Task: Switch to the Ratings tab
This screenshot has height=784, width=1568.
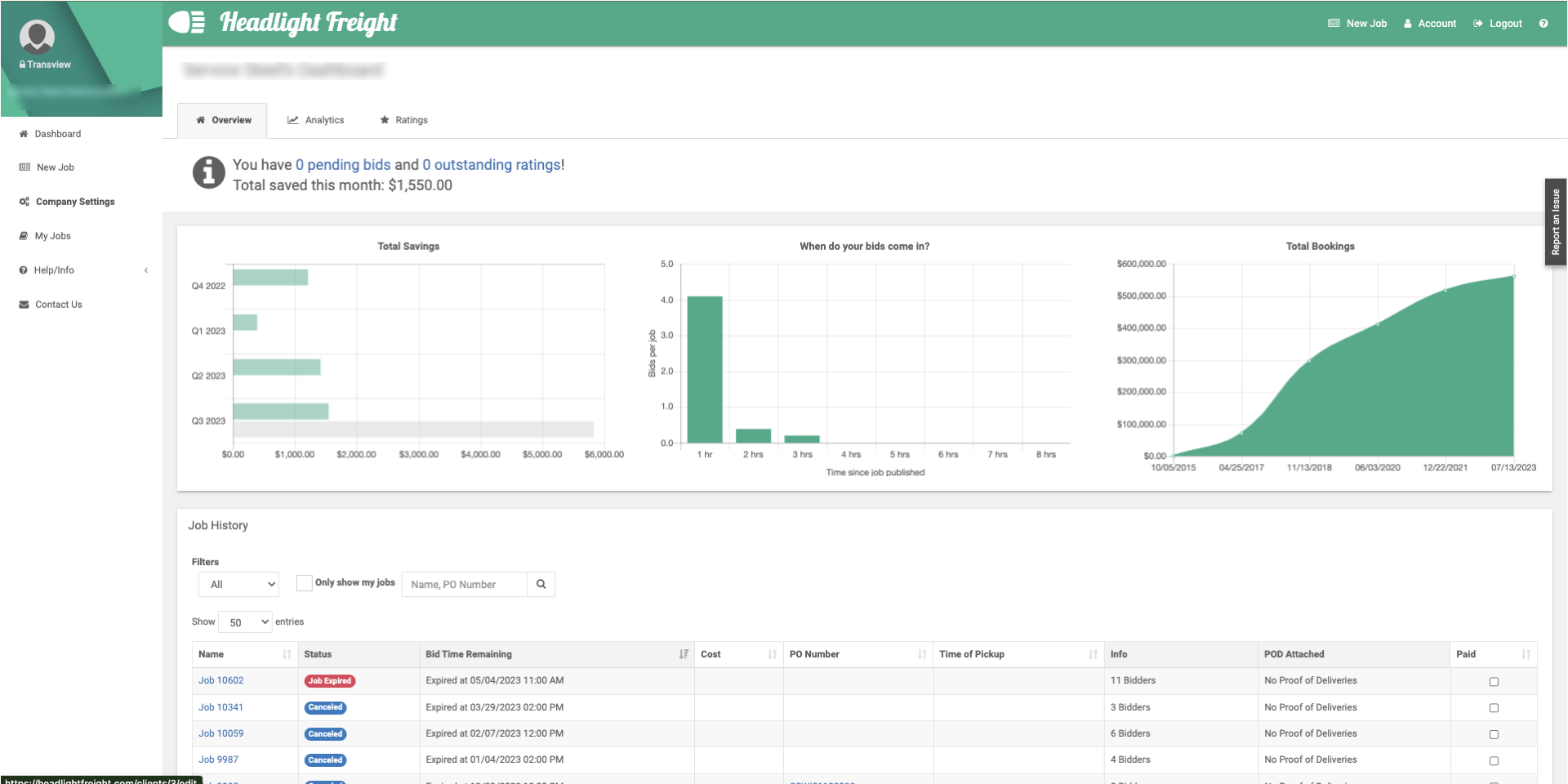Action: 403,120
